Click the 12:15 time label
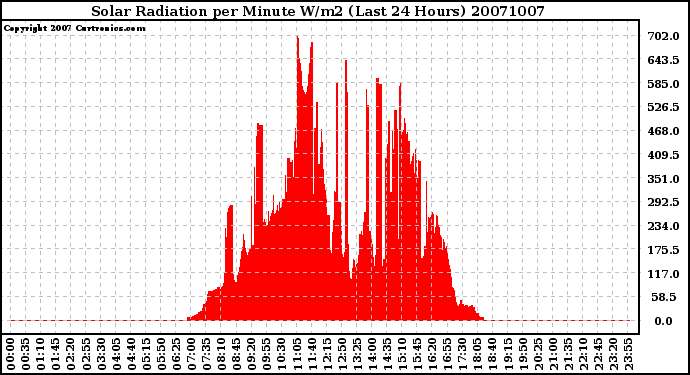The height and width of the screenshot is (375, 690). 327,355
